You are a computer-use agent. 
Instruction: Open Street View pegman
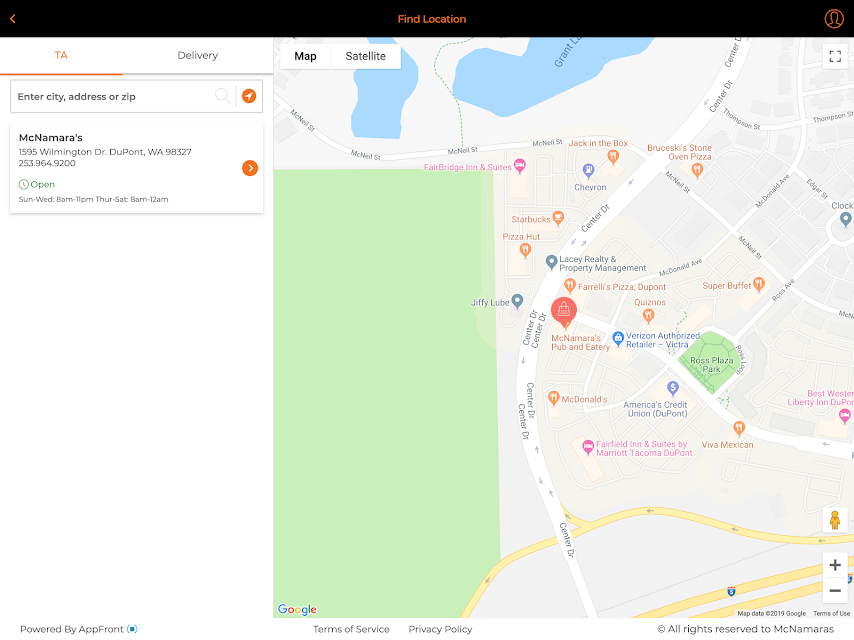(834, 520)
